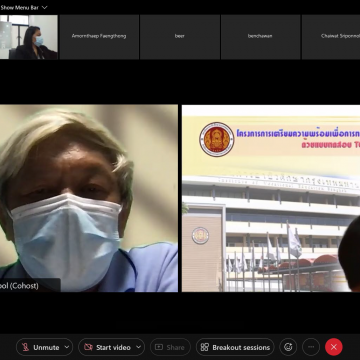Viewport: 360px width, 360px height.
Task: Click the Show Menu Bar label
Action: 19,7
